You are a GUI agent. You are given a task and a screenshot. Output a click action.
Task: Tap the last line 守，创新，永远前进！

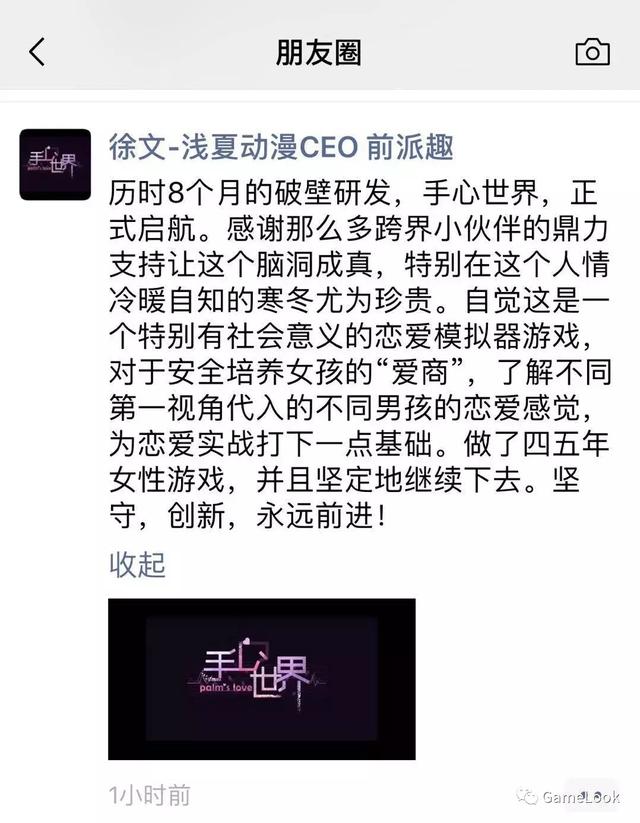click(x=248, y=516)
